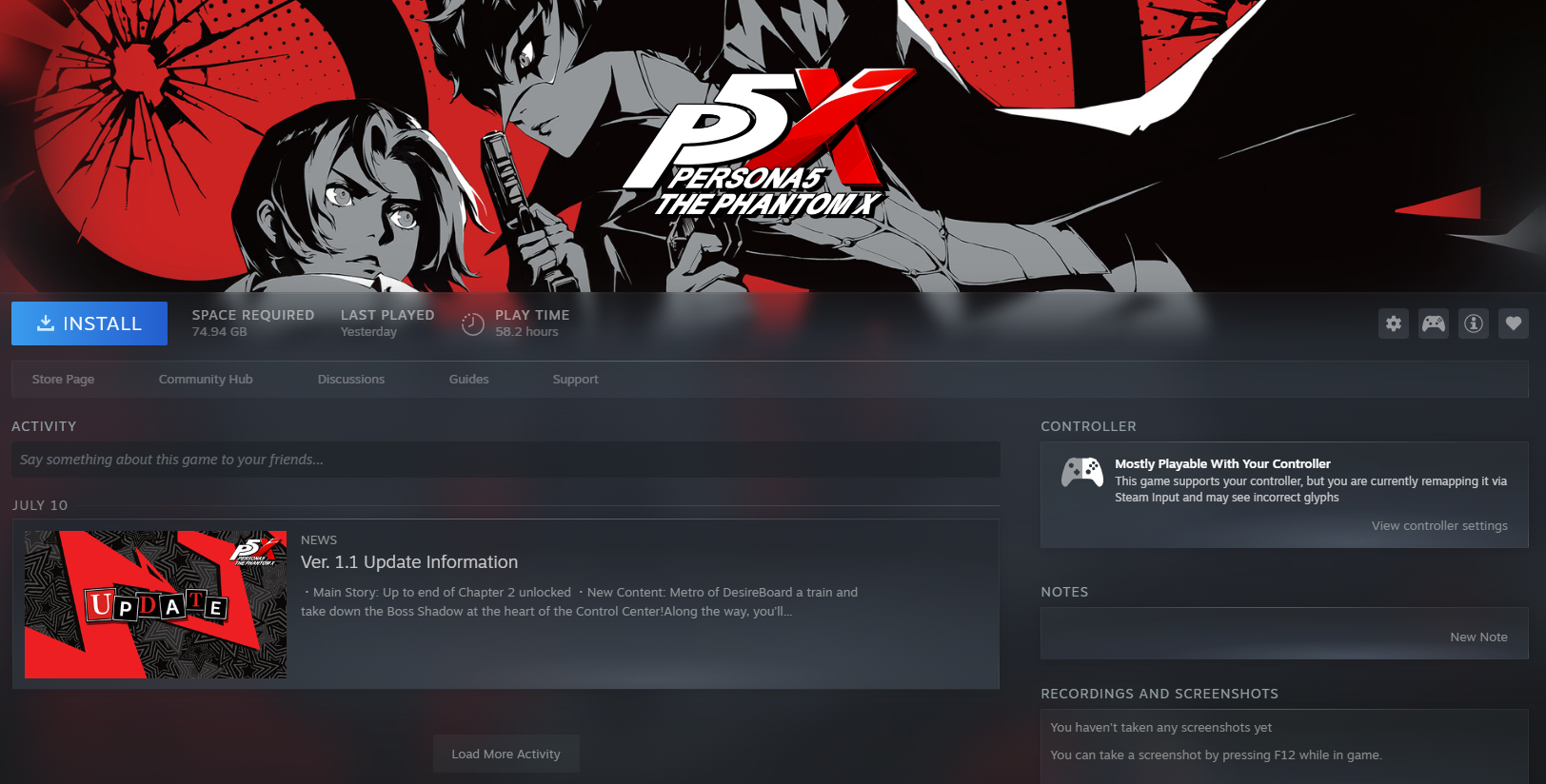
Task: Open Ver. 1.1 Update Information headline
Action: click(409, 562)
